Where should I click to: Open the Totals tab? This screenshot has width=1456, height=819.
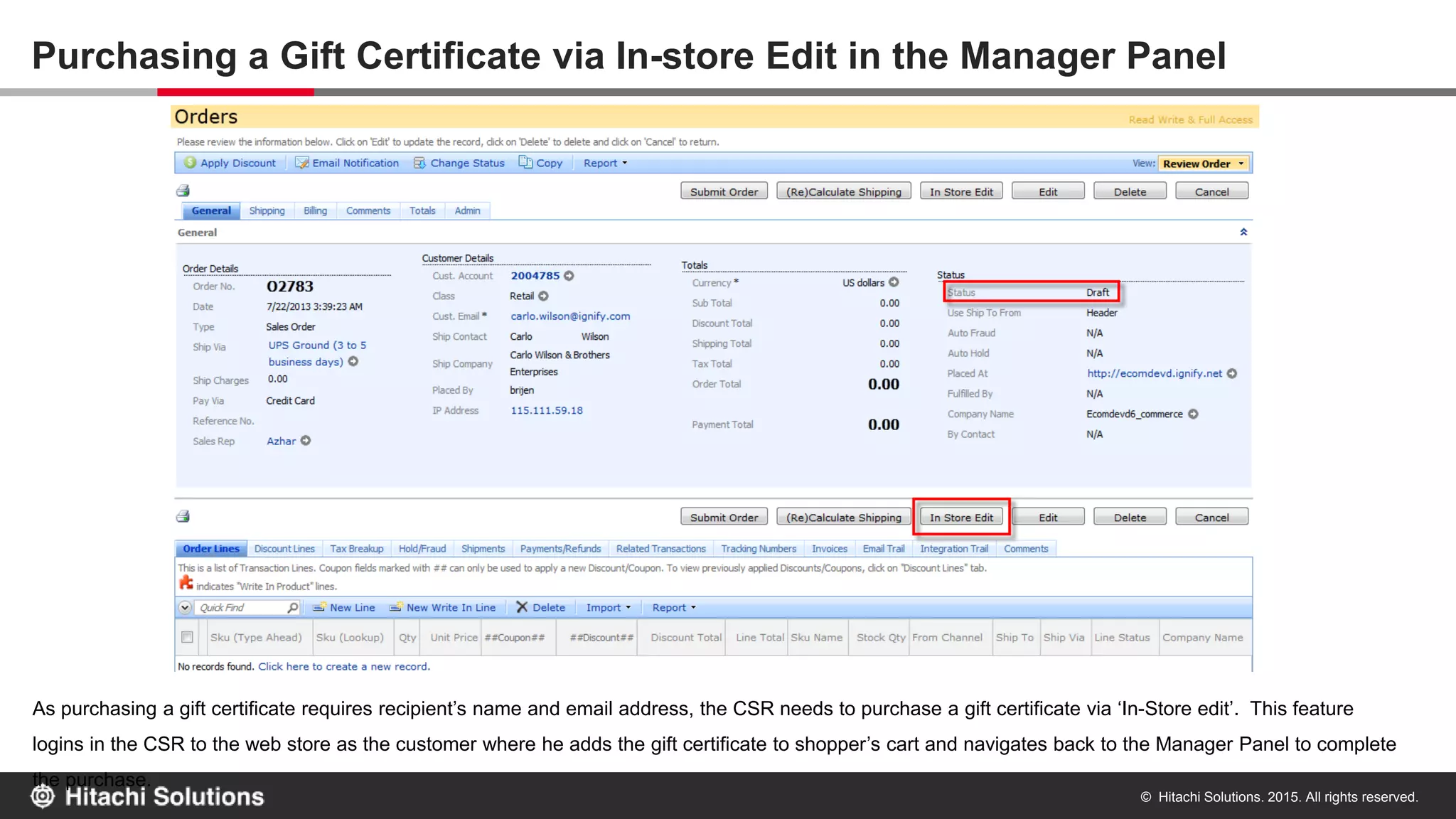point(422,210)
